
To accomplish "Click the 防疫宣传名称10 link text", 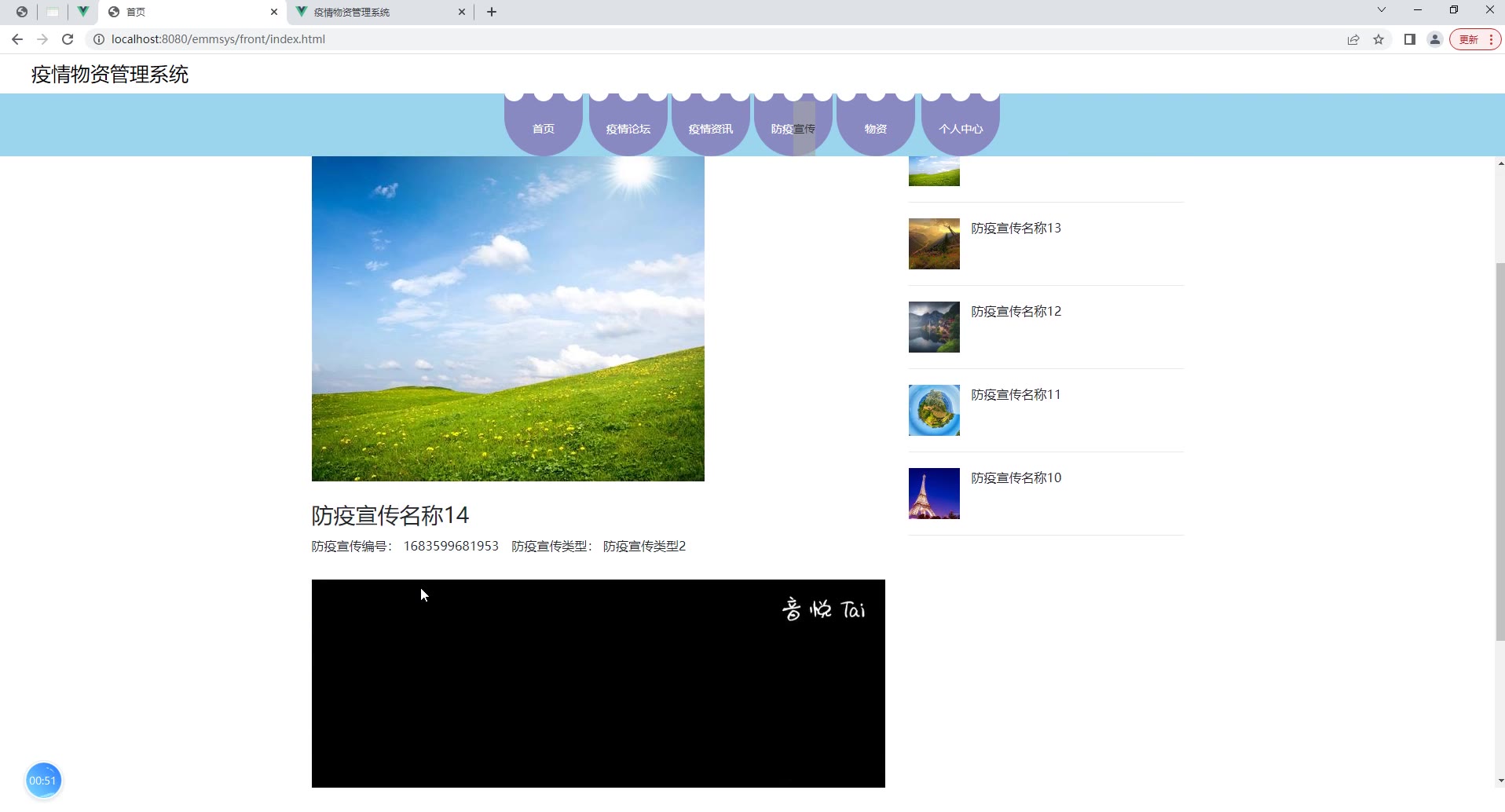I will point(1016,477).
